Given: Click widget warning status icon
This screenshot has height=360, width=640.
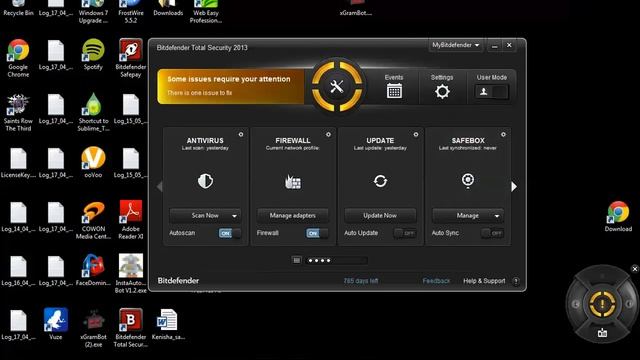Looking at the screenshot, I should click(602, 304).
